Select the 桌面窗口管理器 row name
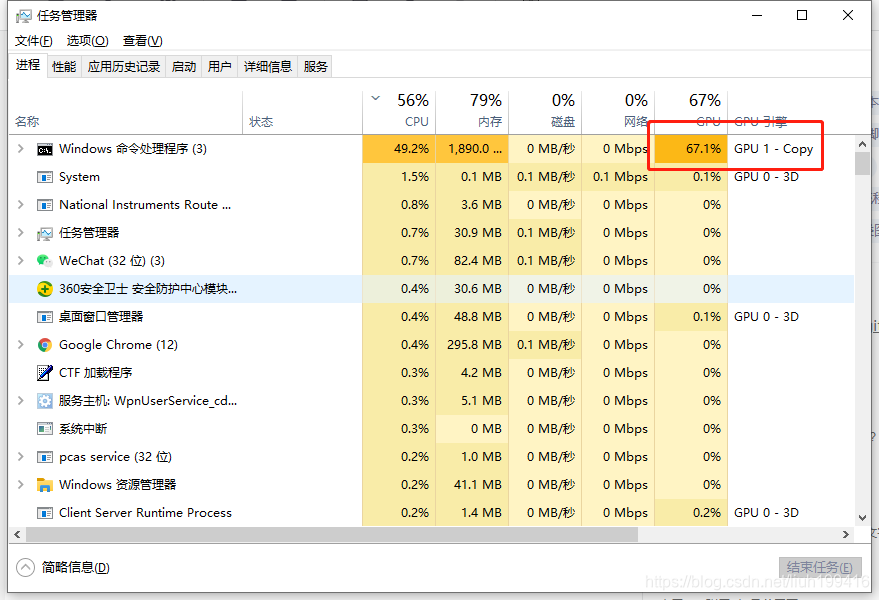Viewport: 879px width, 600px height. coord(101,317)
